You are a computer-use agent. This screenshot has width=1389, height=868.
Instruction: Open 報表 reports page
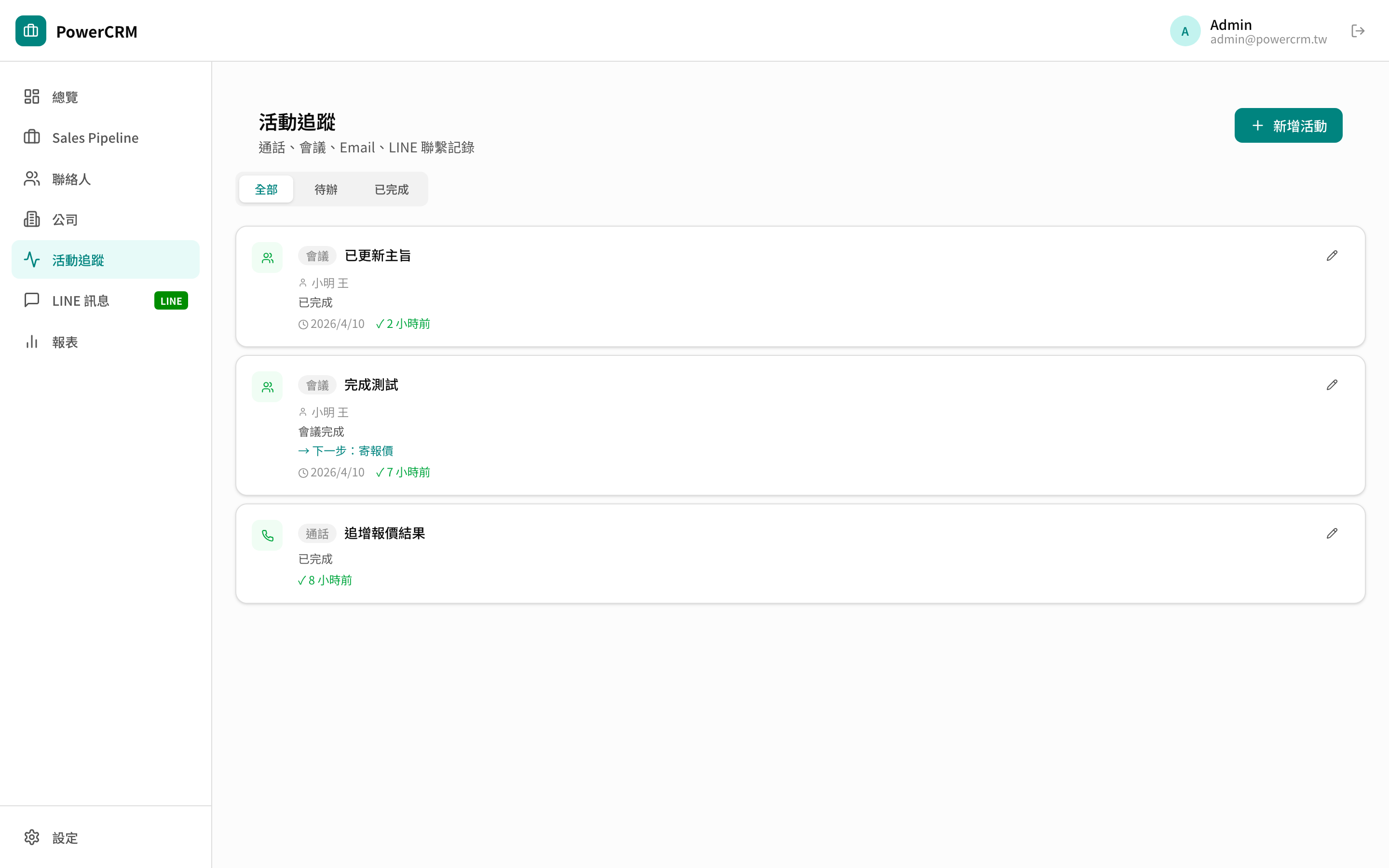[65, 342]
